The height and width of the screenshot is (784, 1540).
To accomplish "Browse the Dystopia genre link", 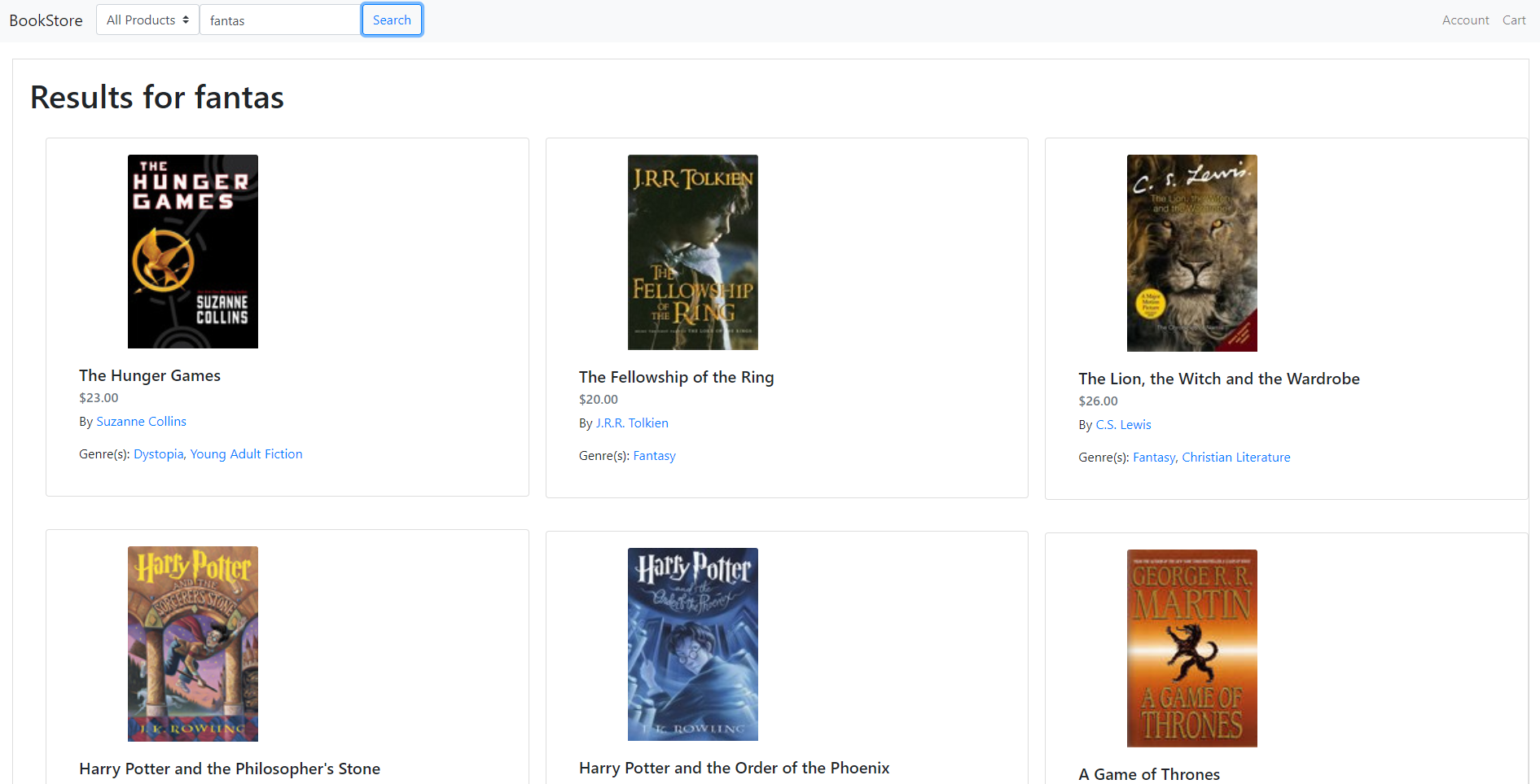I will [158, 454].
